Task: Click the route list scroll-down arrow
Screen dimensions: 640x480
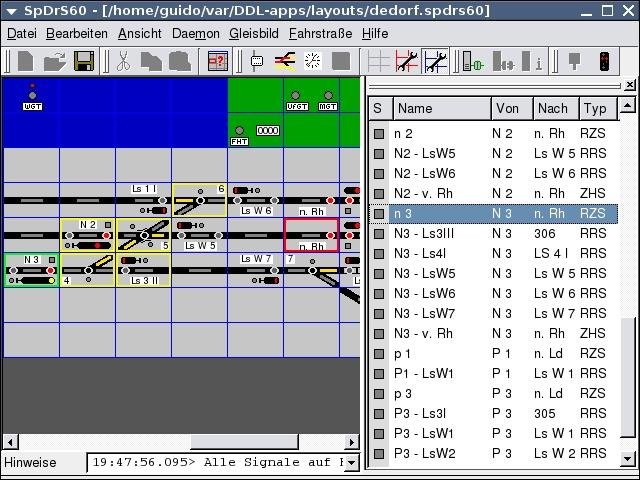Action: (627, 458)
